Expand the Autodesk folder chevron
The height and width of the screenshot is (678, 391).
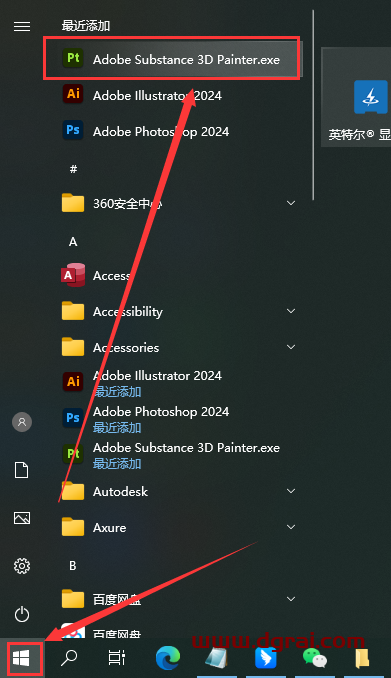click(291, 491)
